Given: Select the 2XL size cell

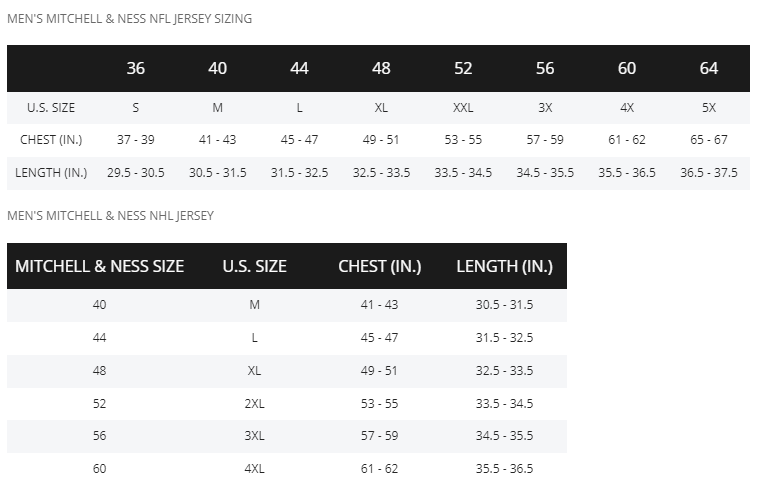Looking at the screenshot, I should pyautogui.click(x=254, y=404).
